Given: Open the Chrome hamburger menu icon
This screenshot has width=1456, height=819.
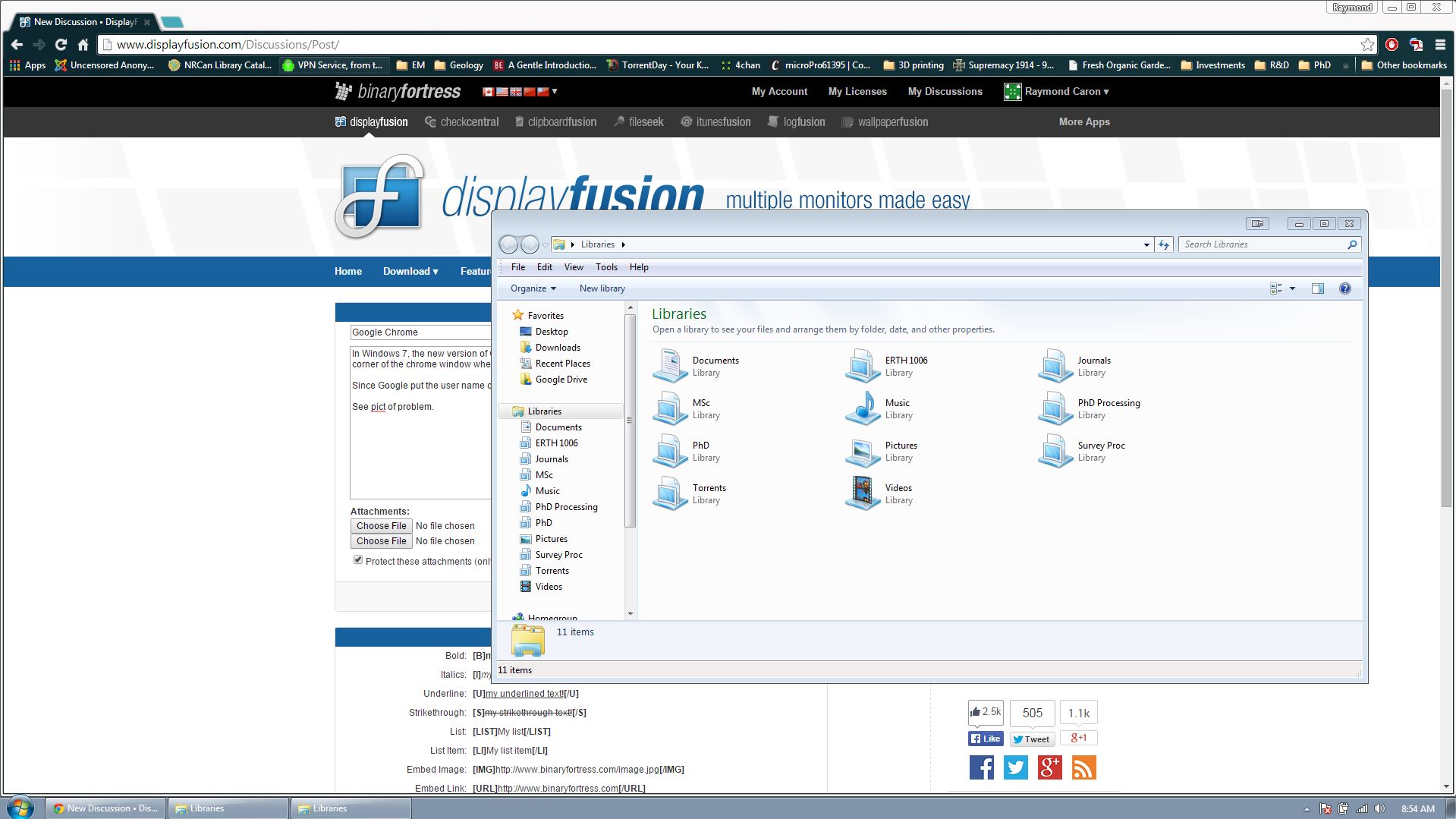Looking at the screenshot, I should click(x=1440, y=45).
